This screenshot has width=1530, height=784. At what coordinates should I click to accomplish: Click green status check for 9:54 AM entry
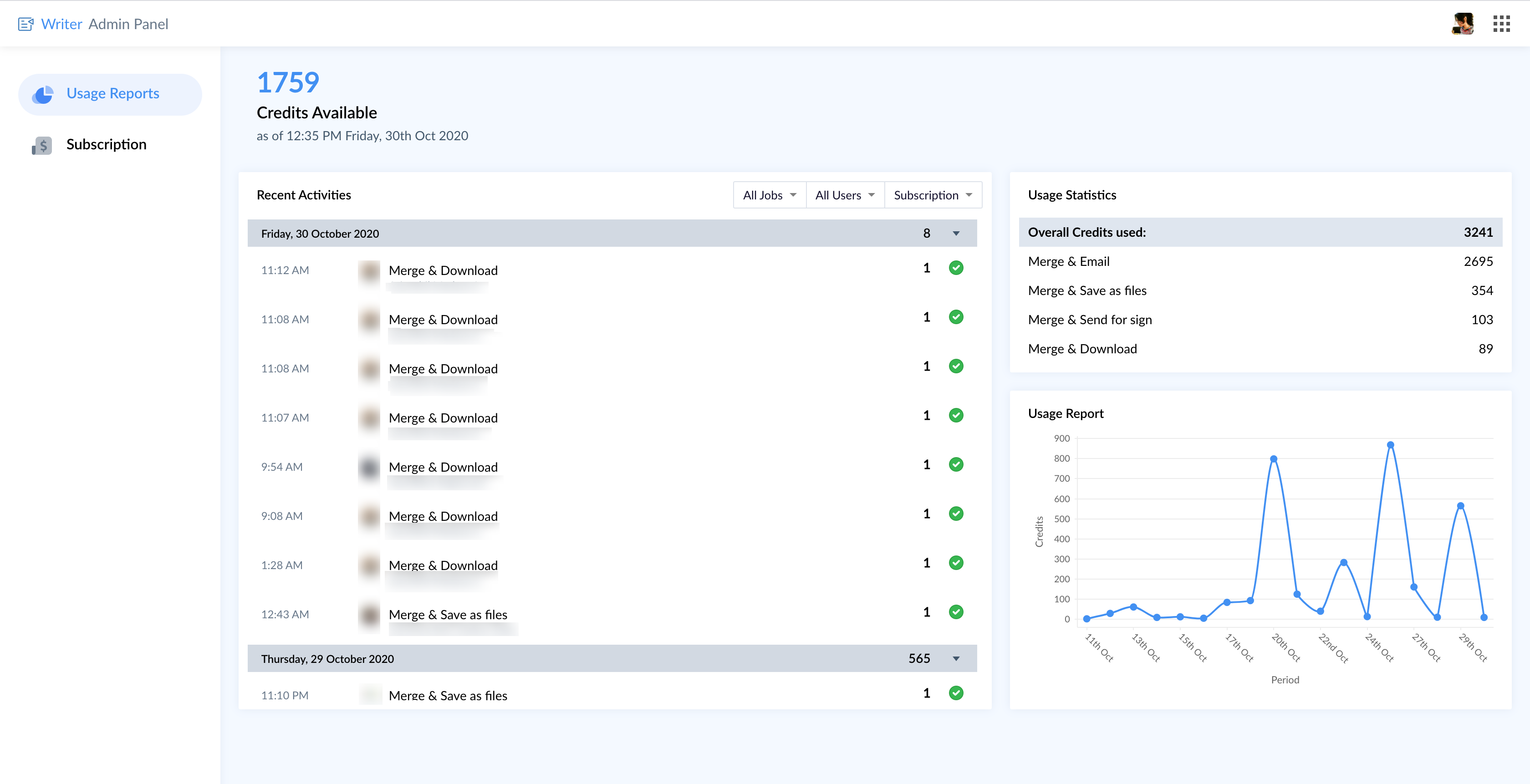pyautogui.click(x=956, y=464)
